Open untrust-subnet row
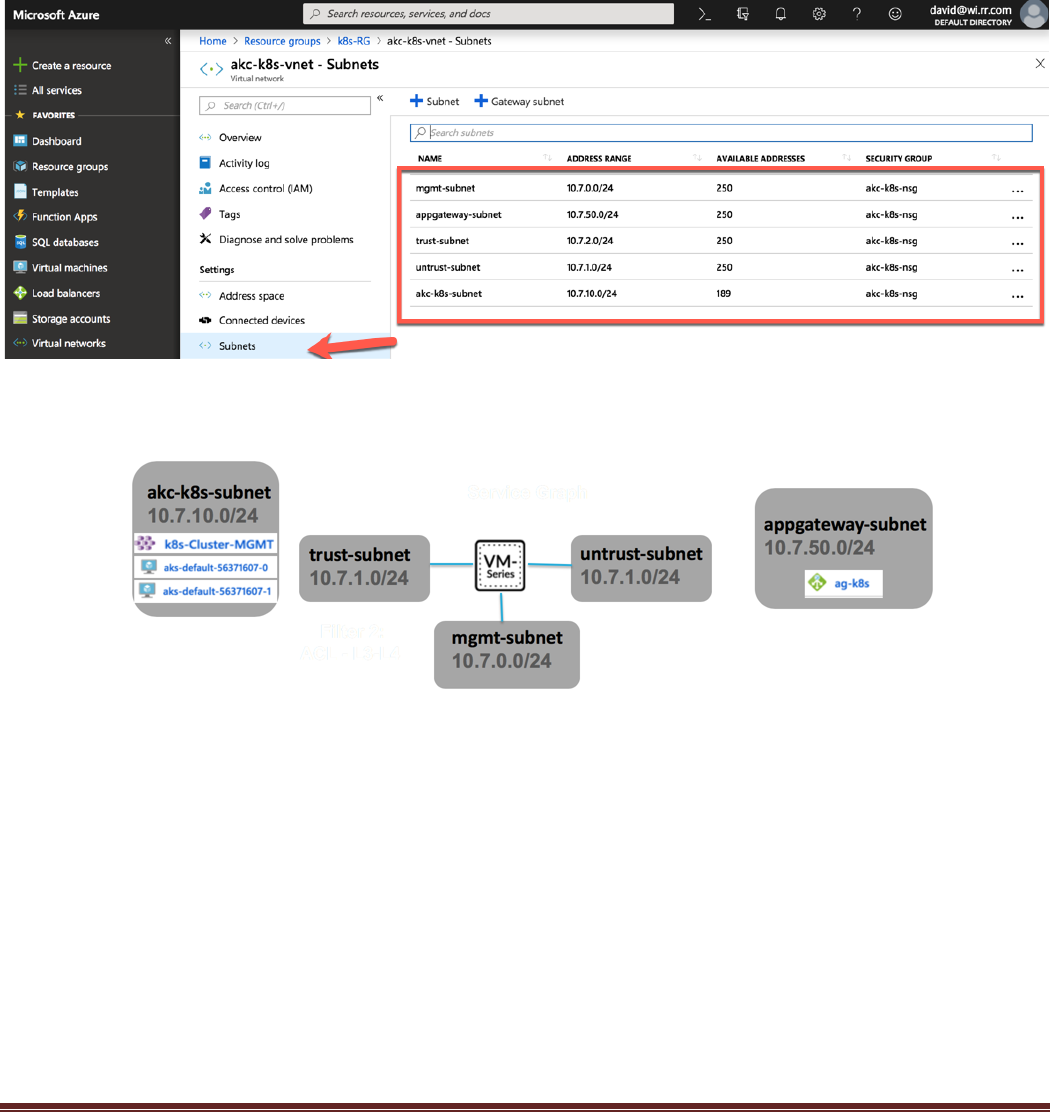 721,267
